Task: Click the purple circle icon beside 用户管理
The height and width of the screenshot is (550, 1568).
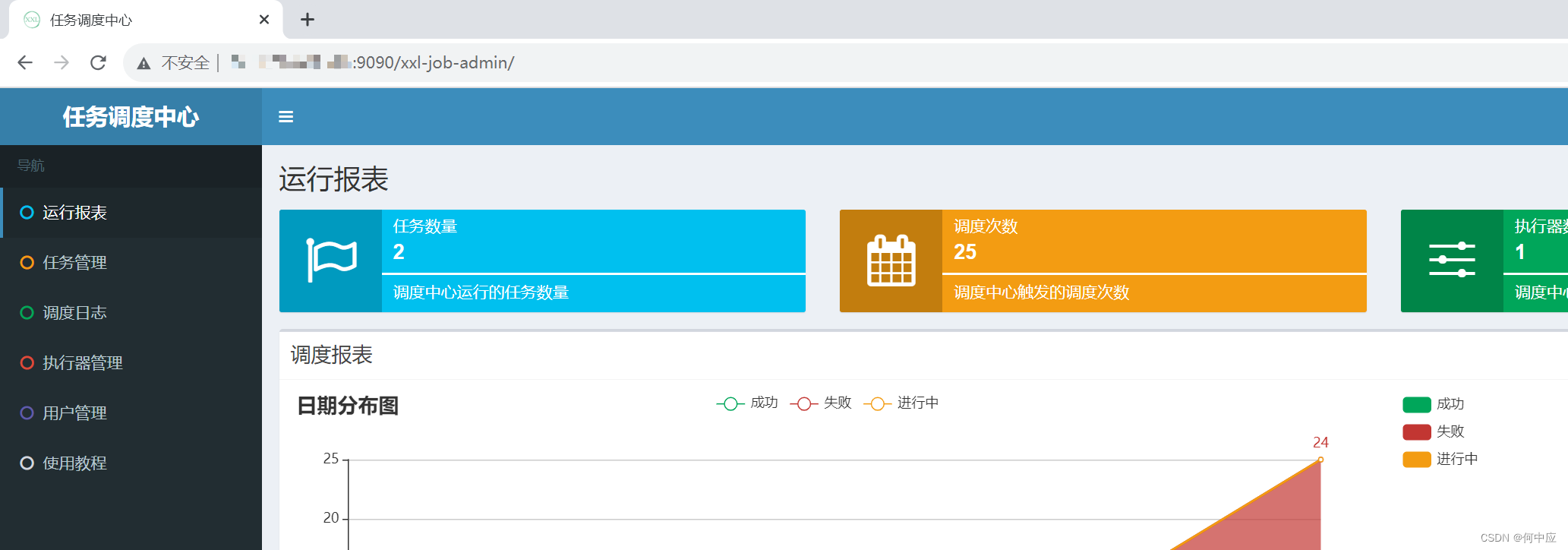Action: click(x=27, y=413)
